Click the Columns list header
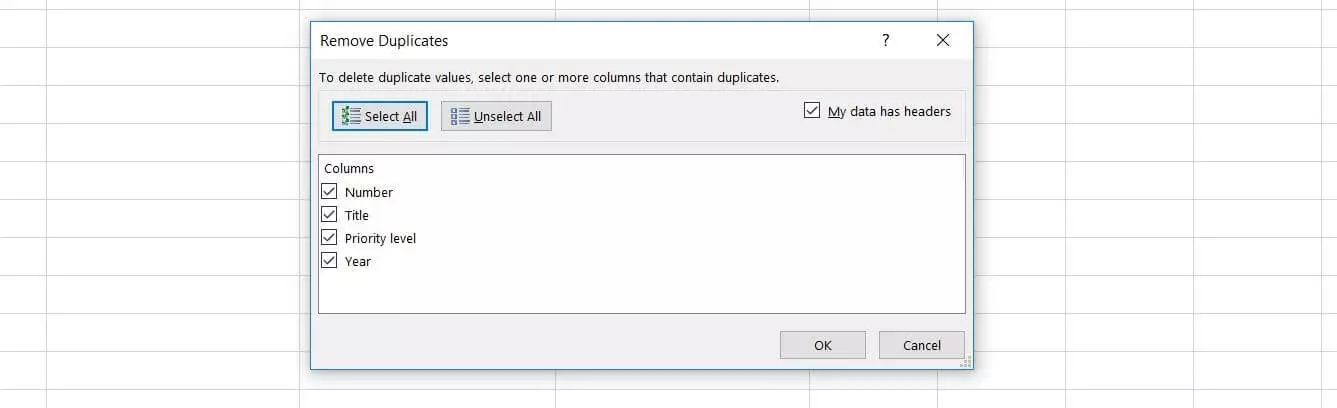Screen dimensions: 1337x408 click(x=349, y=169)
